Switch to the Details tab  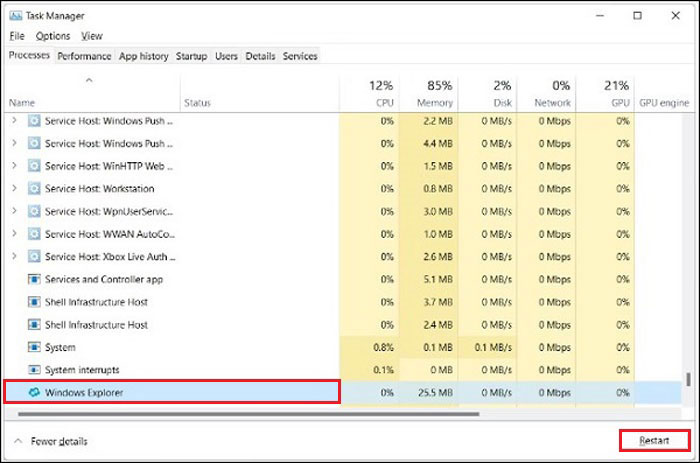(260, 56)
